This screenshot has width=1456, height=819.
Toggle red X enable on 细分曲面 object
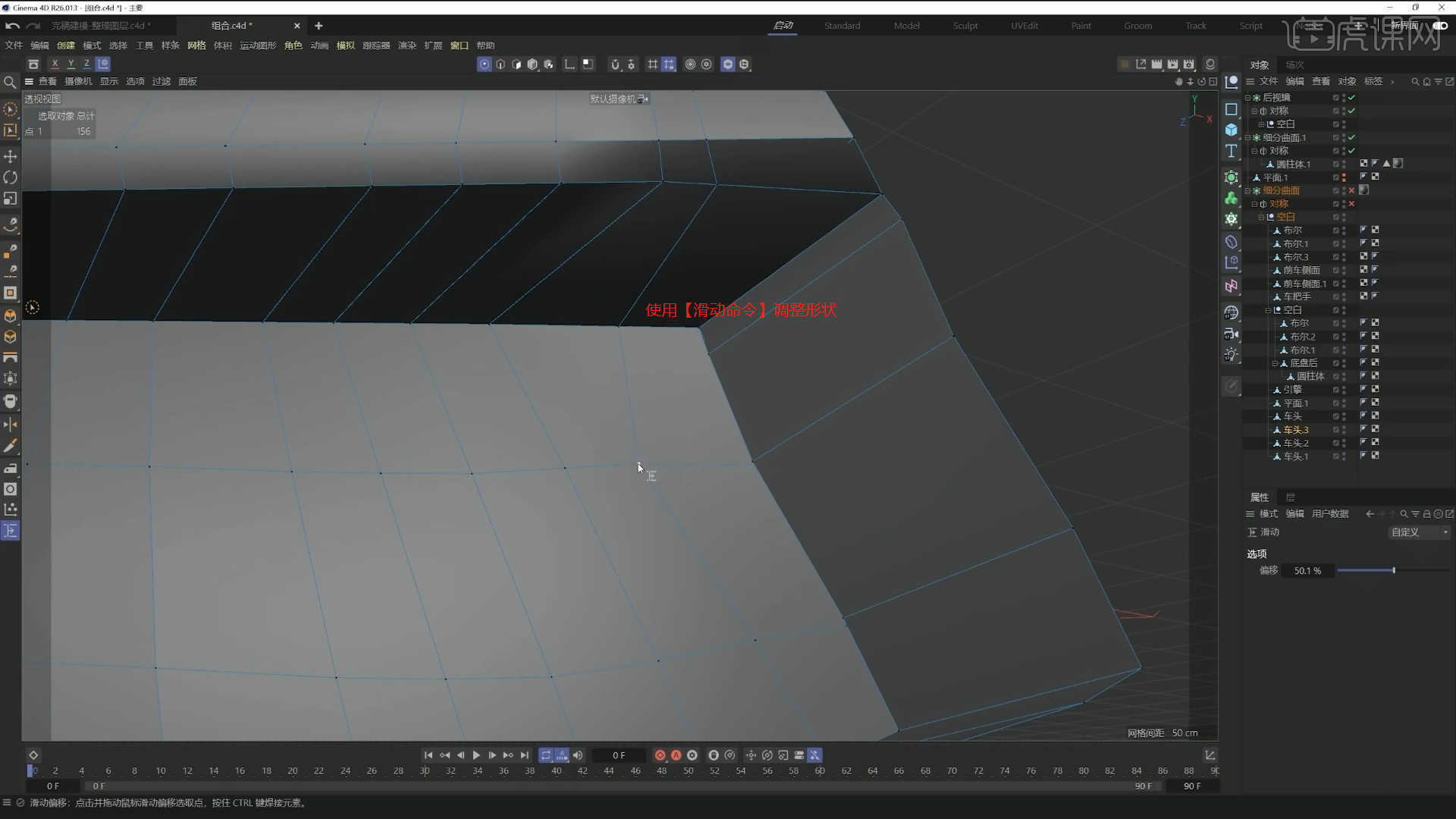pyautogui.click(x=1351, y=190)
